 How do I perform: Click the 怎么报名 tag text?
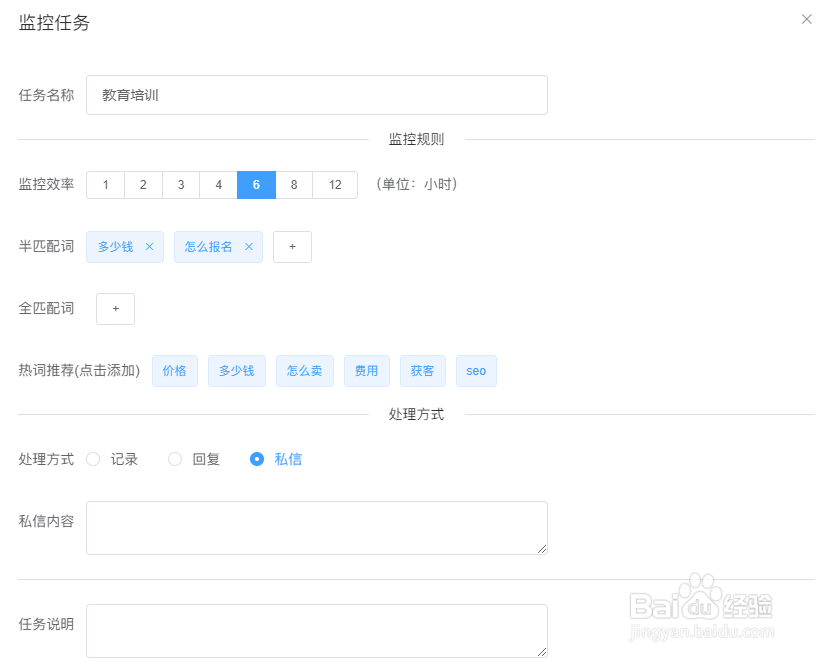pos(208,247)
